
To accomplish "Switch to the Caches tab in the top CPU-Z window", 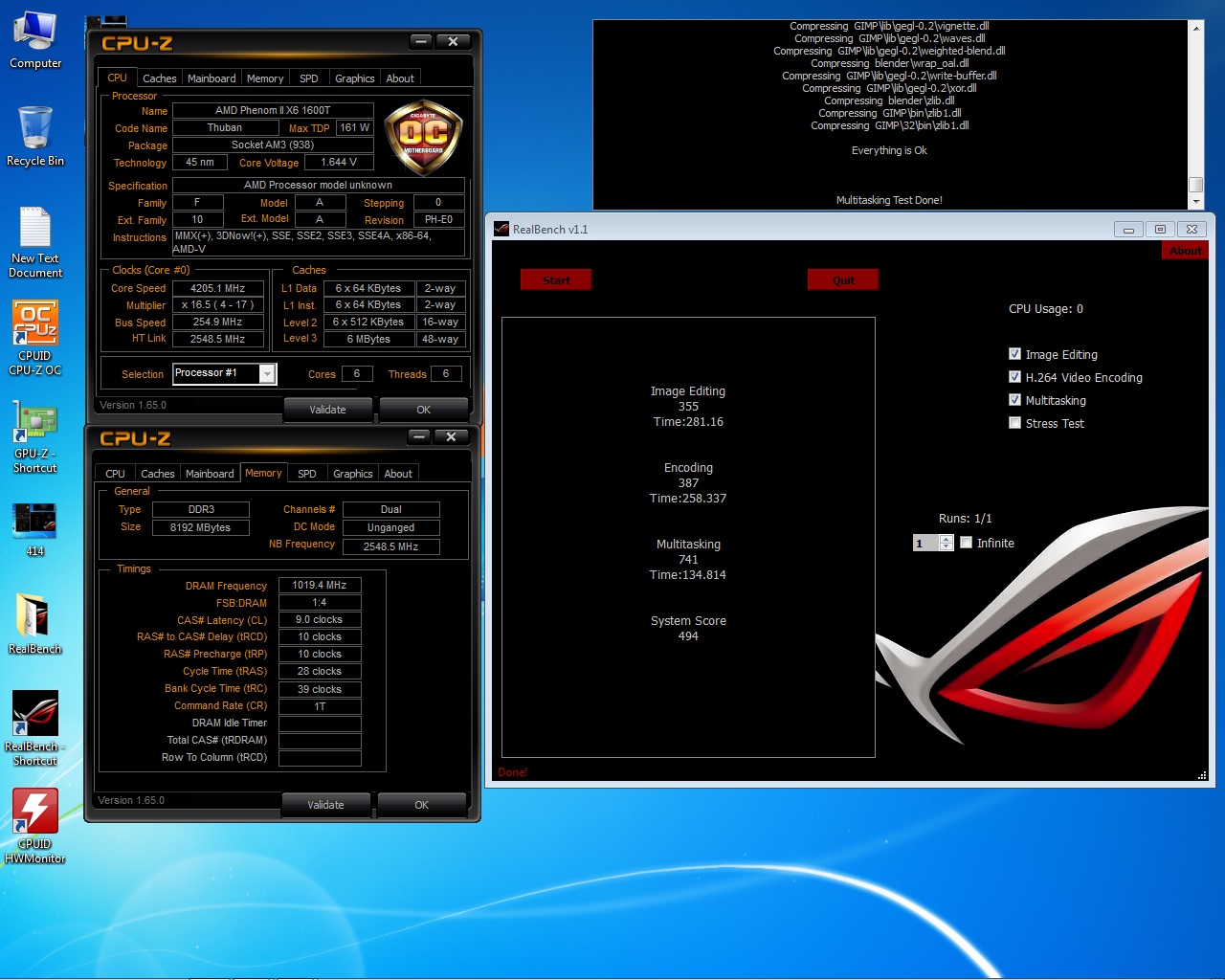I will pos(159,78).
